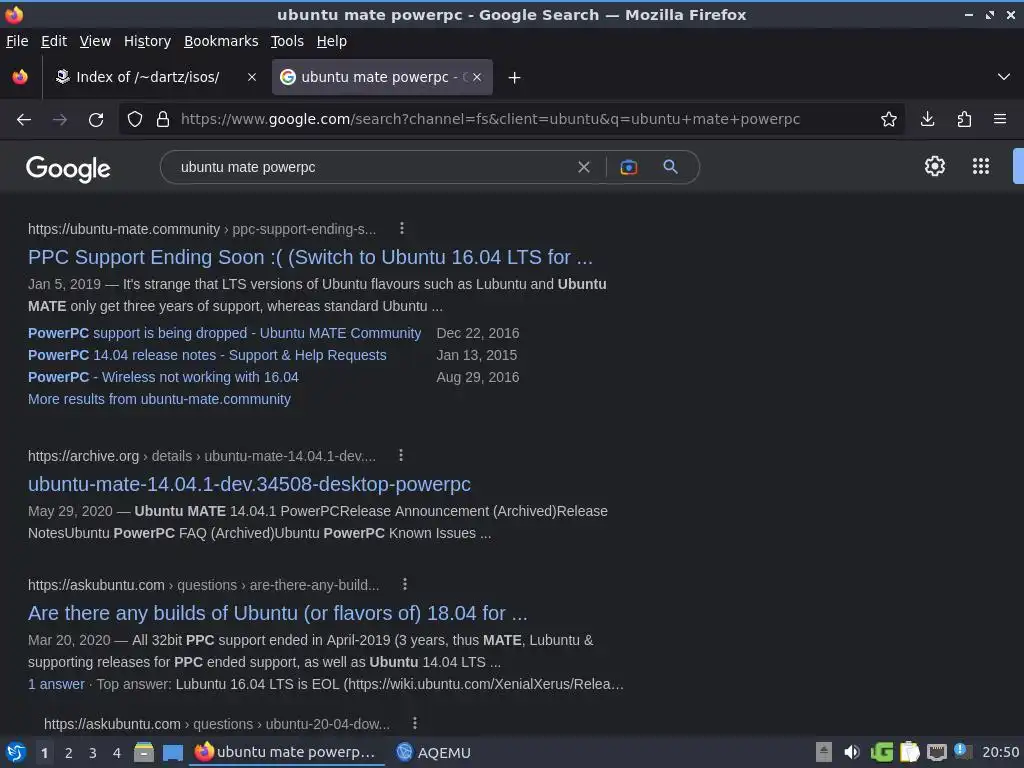Close the ubuntu mate powerpc tab
1024x768 pixels.
(x=477, y=77)
